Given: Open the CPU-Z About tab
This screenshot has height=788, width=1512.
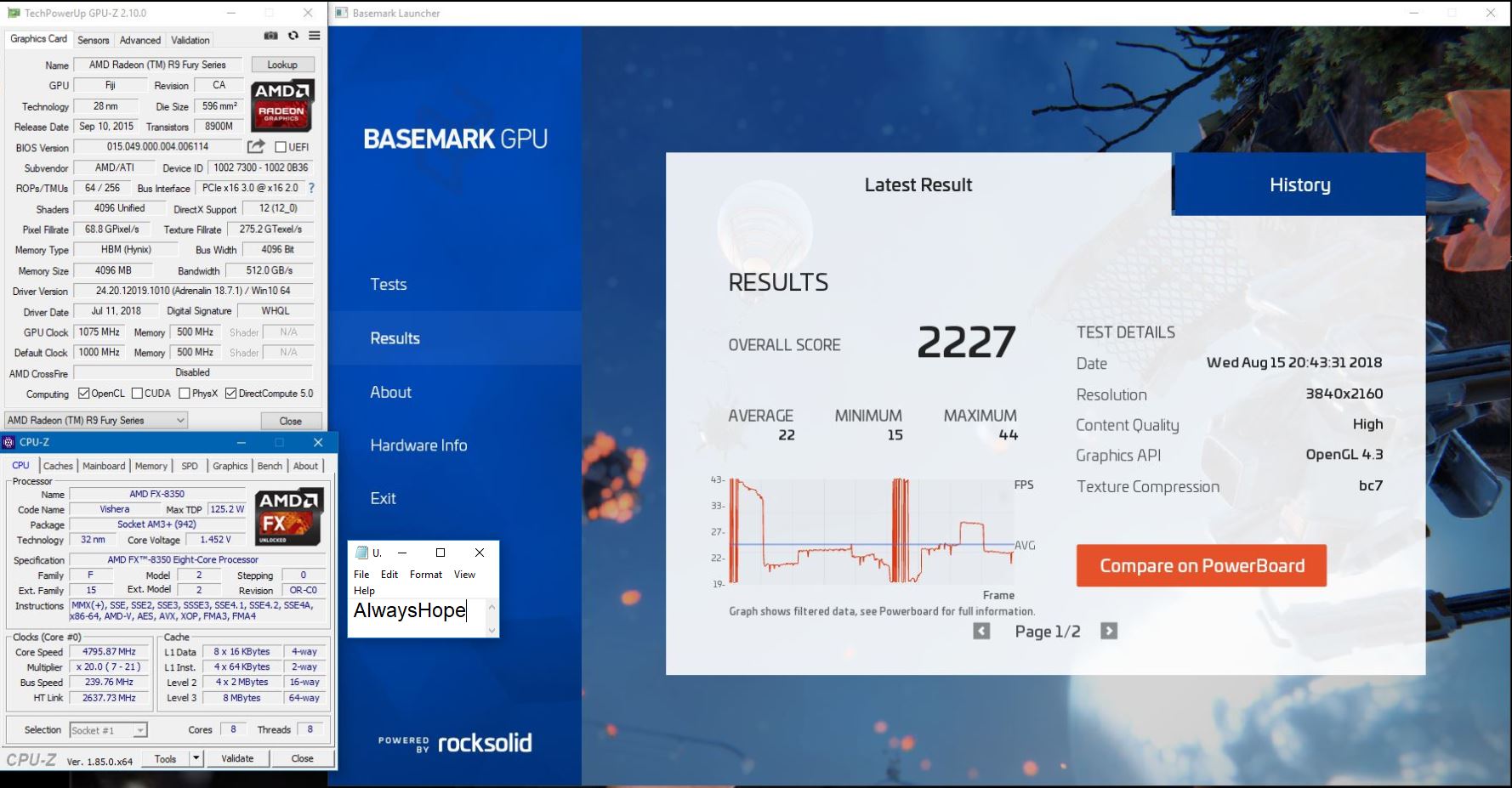Looking at the screenshot, I should (306, 466).
